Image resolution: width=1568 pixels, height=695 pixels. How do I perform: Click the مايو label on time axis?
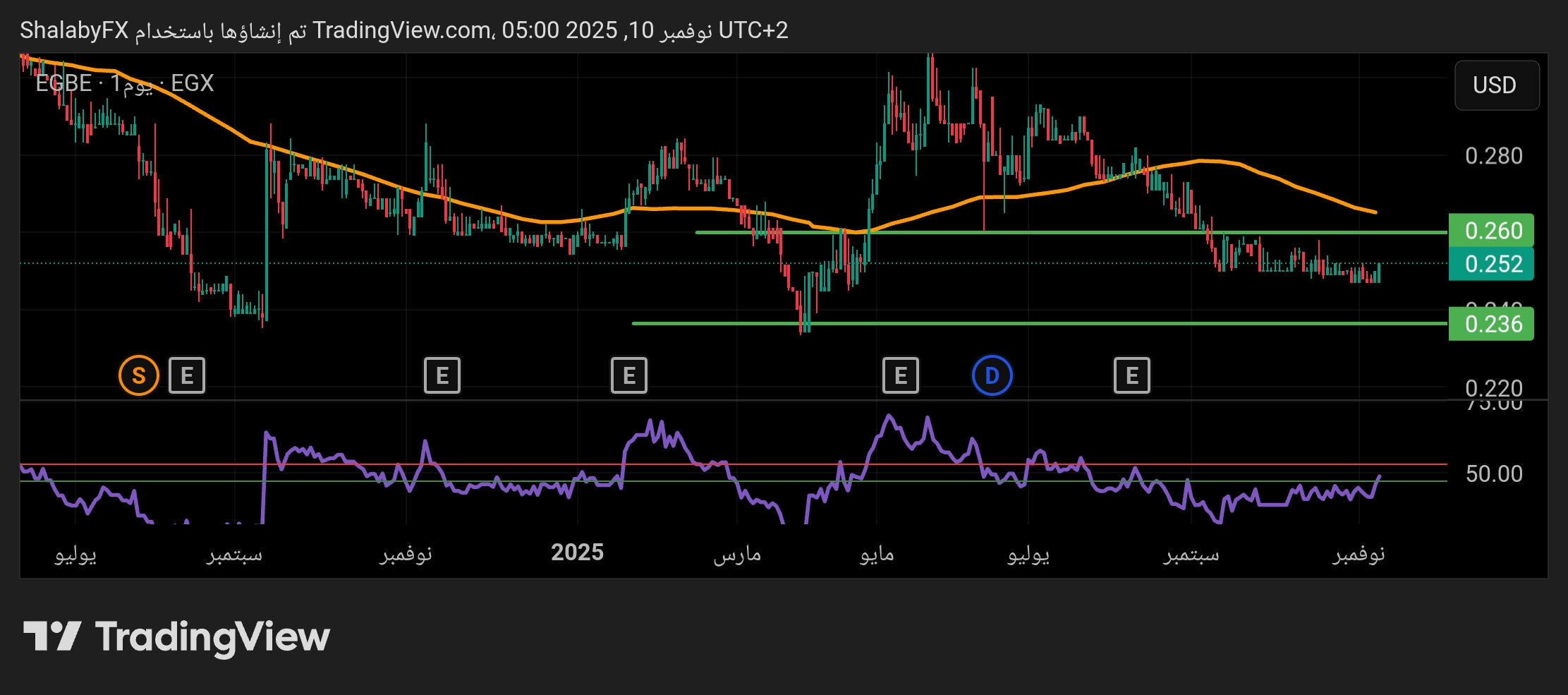point(877,554)
